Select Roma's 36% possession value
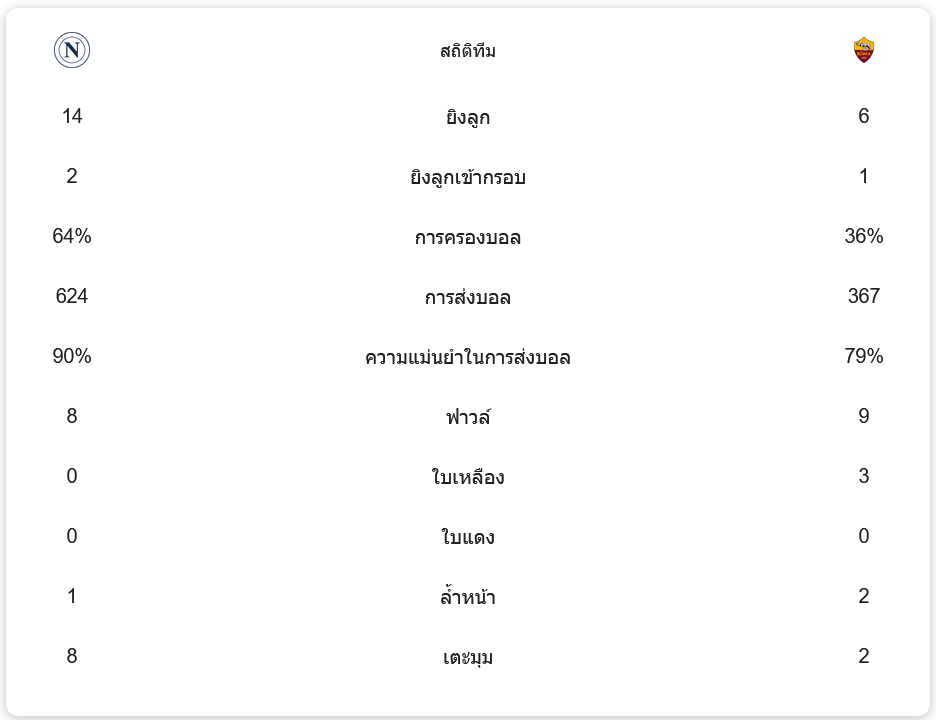936x720 pixels. (x=864, y=236)
